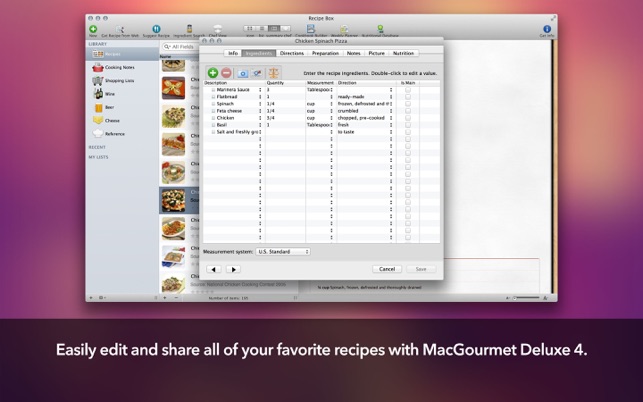Screen dimensions: 643x402
Task: Switch to the Preparation tab
Action: (x=325, y=53)
